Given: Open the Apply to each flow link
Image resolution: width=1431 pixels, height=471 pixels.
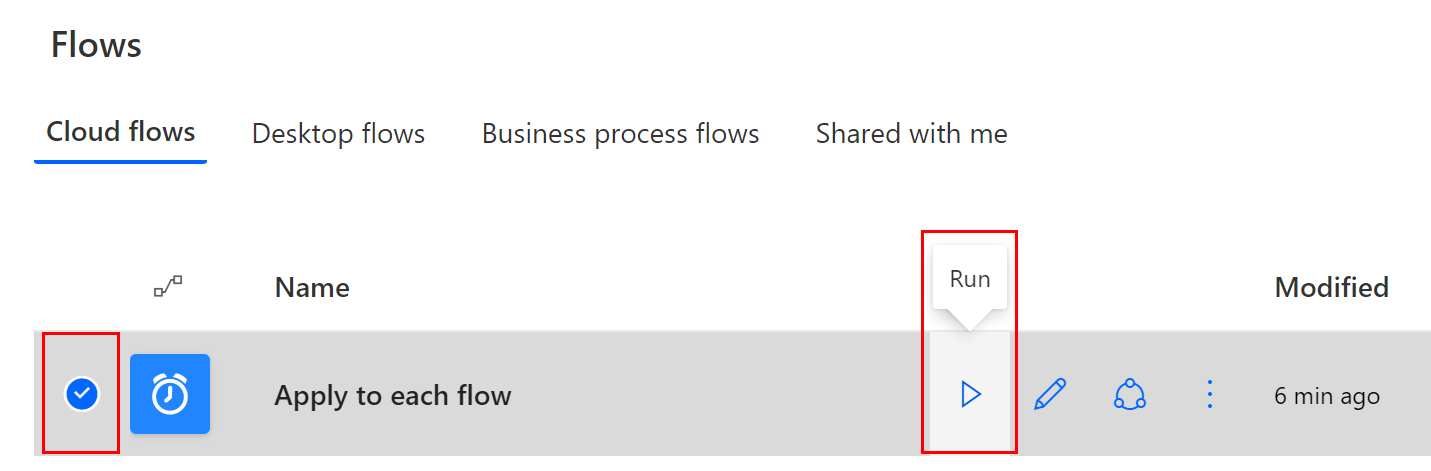Looking at the screenshot, I should point(393,396).
